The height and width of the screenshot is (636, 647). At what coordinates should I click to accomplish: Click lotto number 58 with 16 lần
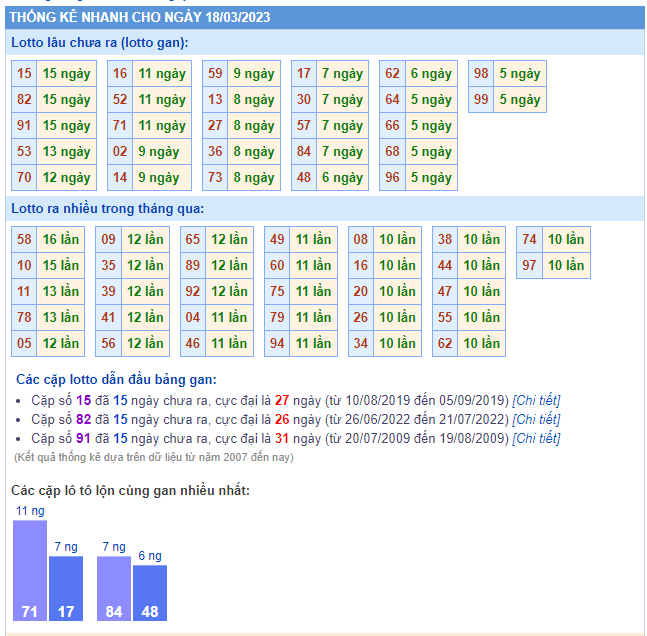(x=24, y=240)
